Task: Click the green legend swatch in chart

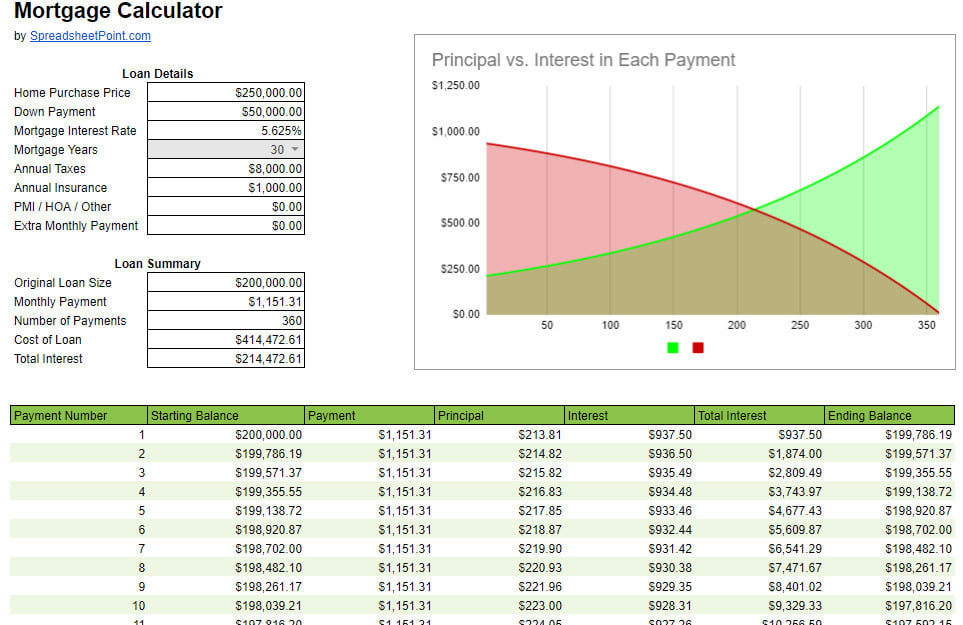Action: [x=673, y=347]
